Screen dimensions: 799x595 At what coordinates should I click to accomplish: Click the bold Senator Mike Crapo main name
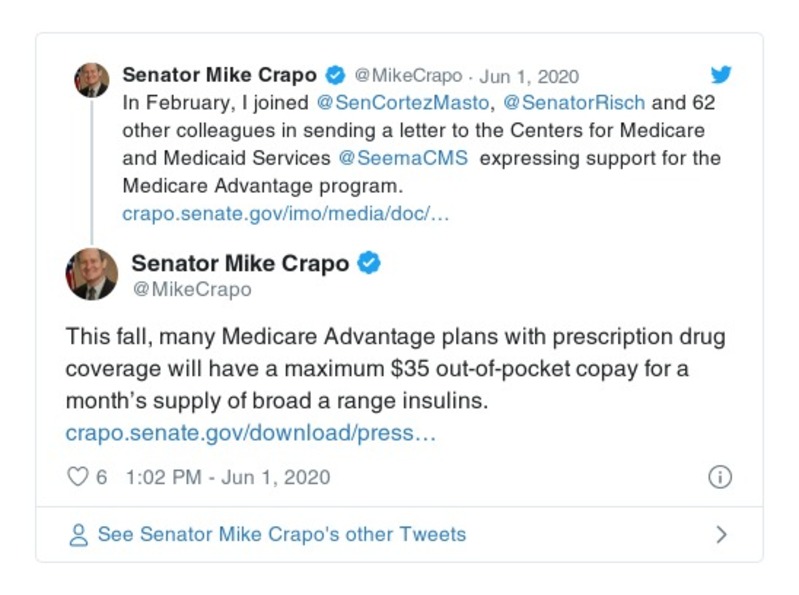pos(240,264)
